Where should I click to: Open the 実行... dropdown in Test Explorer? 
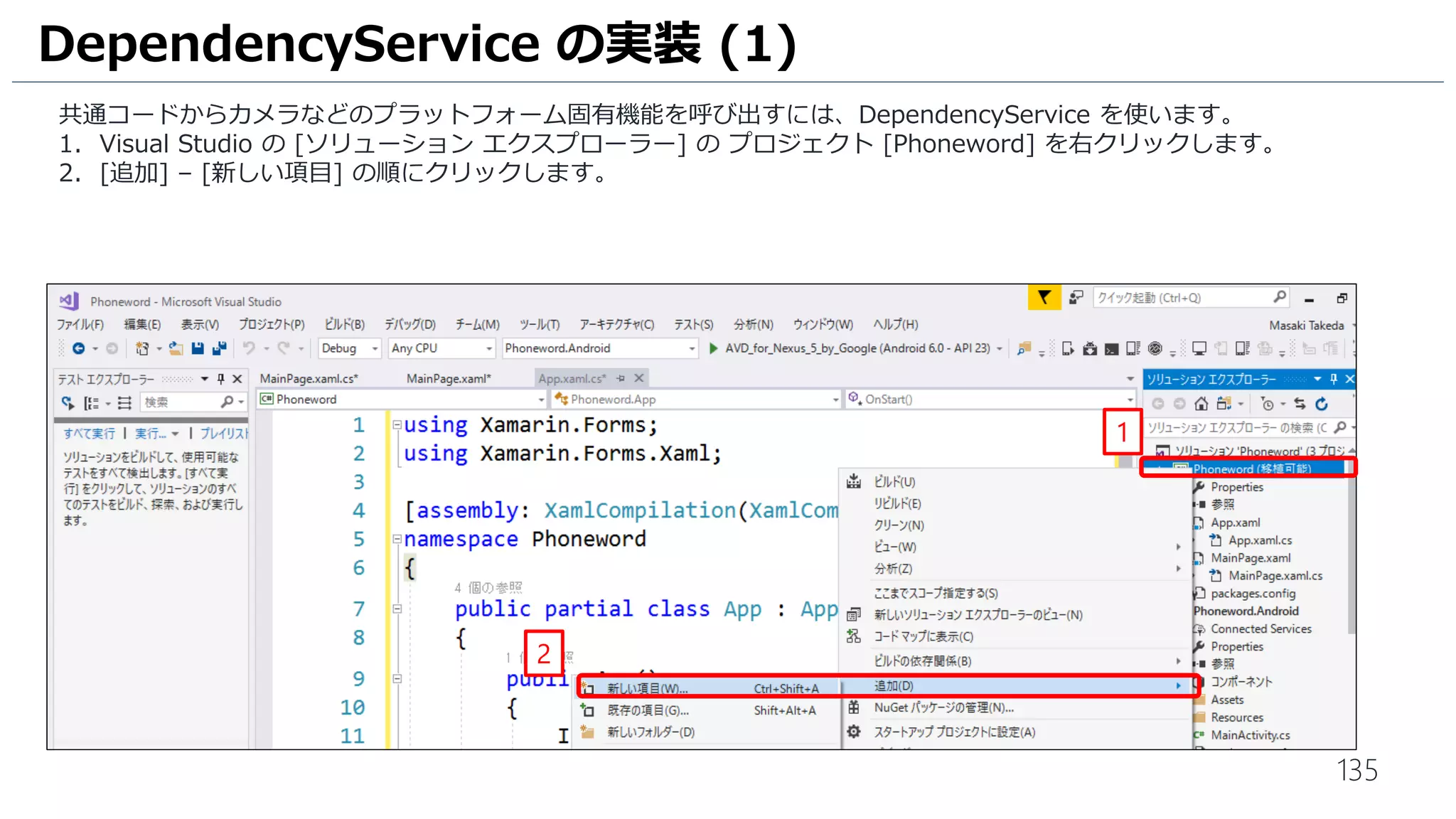[x=175, y=434]
